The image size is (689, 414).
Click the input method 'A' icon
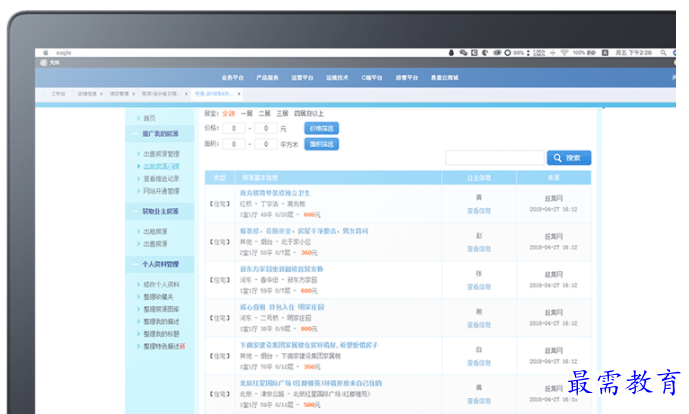pyautogui.click(x=605, y=53)
